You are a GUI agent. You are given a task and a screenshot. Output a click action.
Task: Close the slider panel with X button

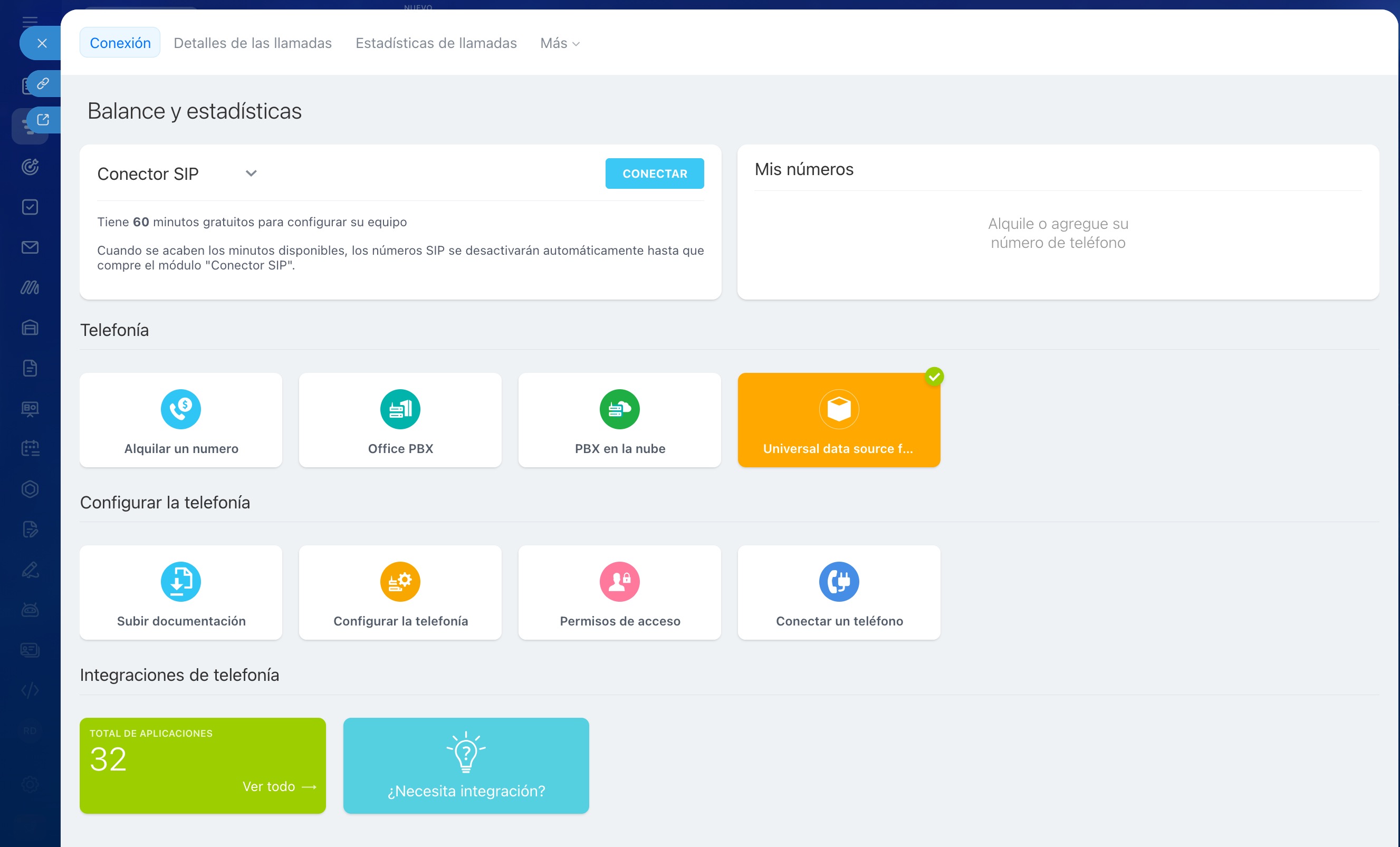[x=42, y=43]
